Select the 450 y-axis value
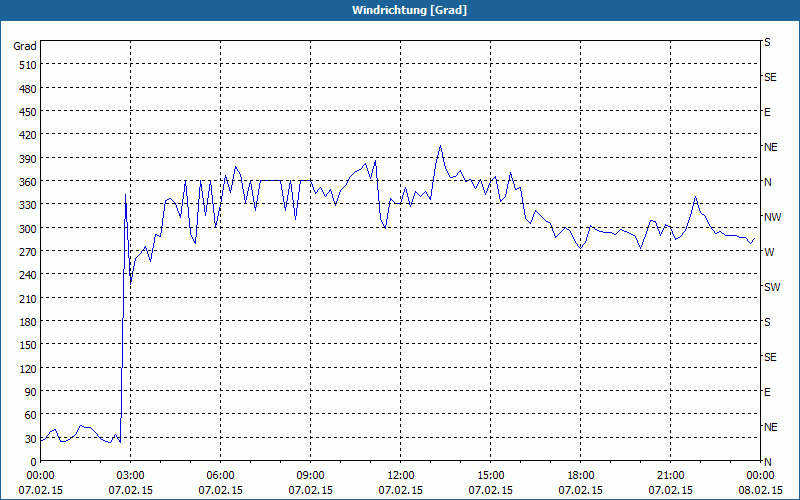 coord(28,112)
